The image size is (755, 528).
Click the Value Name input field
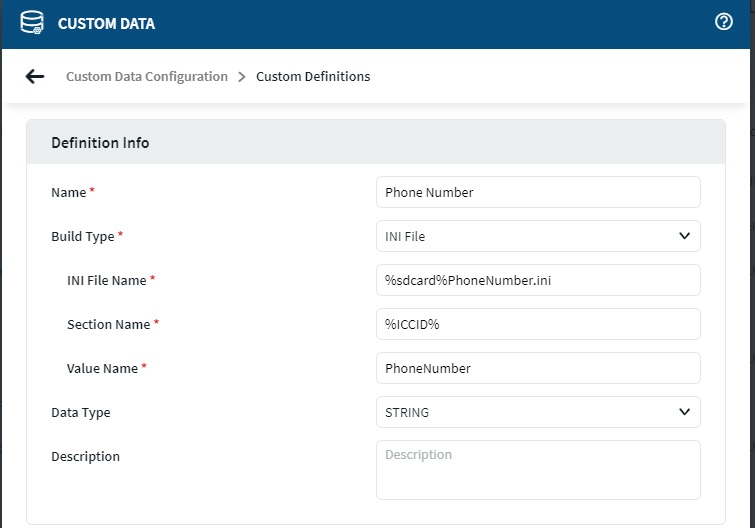pos(538,368)
